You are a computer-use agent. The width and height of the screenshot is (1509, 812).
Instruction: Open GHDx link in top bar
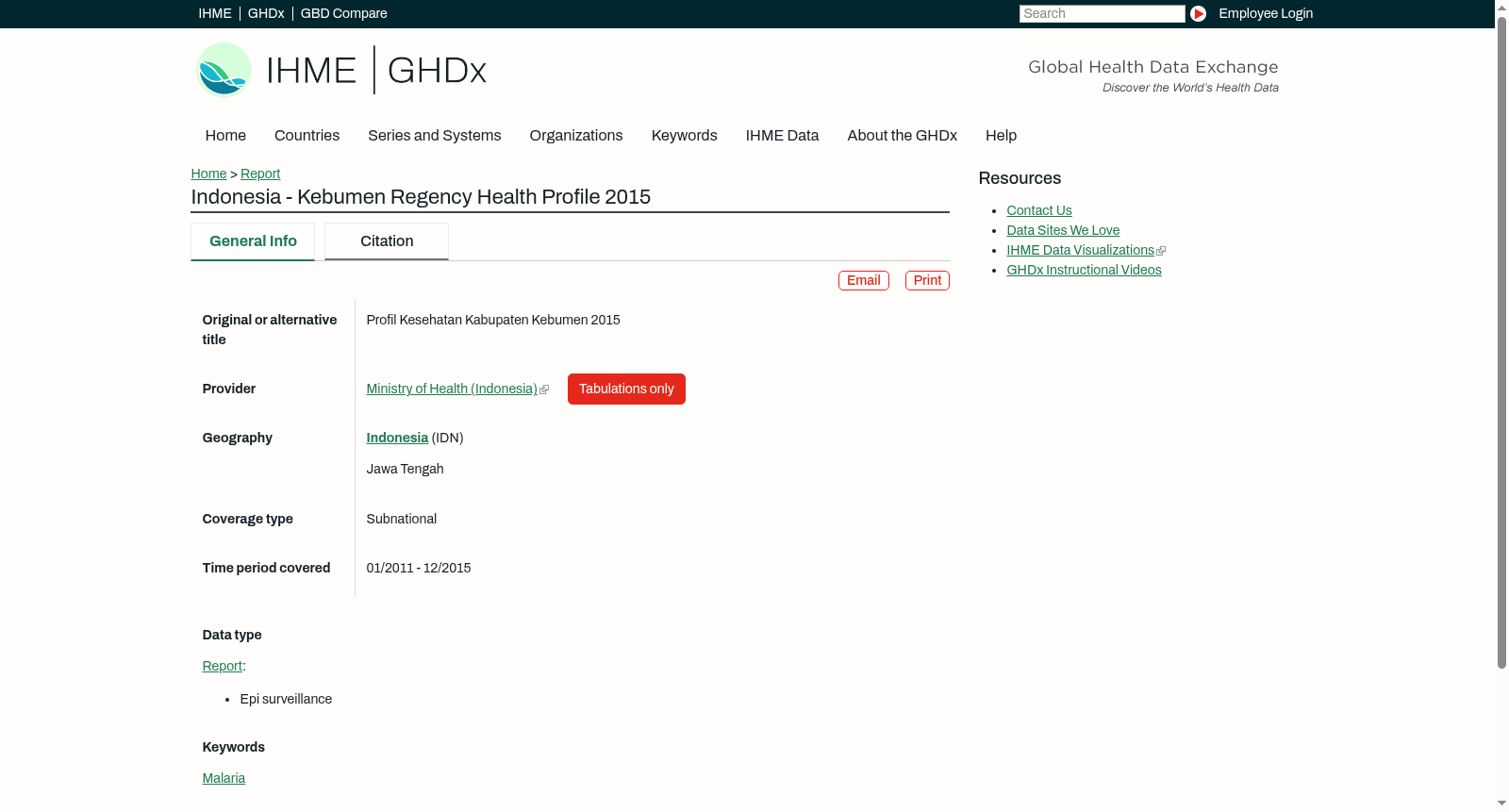pos(266,13)
